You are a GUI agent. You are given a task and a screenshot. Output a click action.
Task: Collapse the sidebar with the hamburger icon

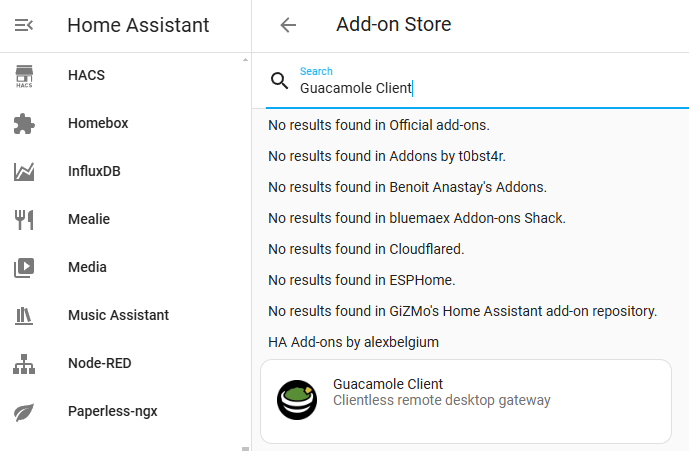24,25
